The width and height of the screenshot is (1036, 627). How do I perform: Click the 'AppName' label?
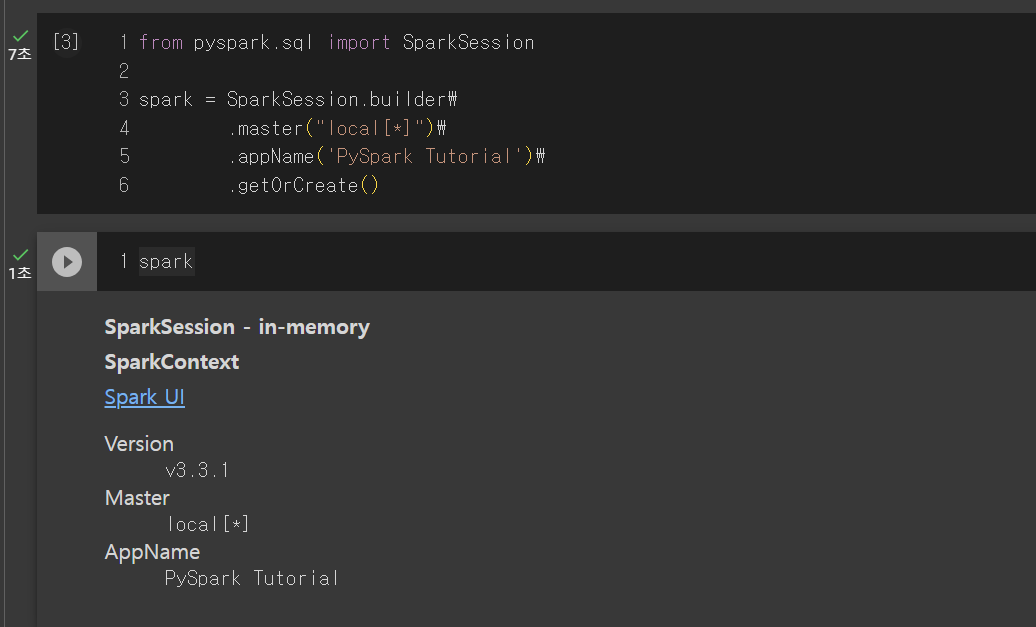(x=152, y=552)
